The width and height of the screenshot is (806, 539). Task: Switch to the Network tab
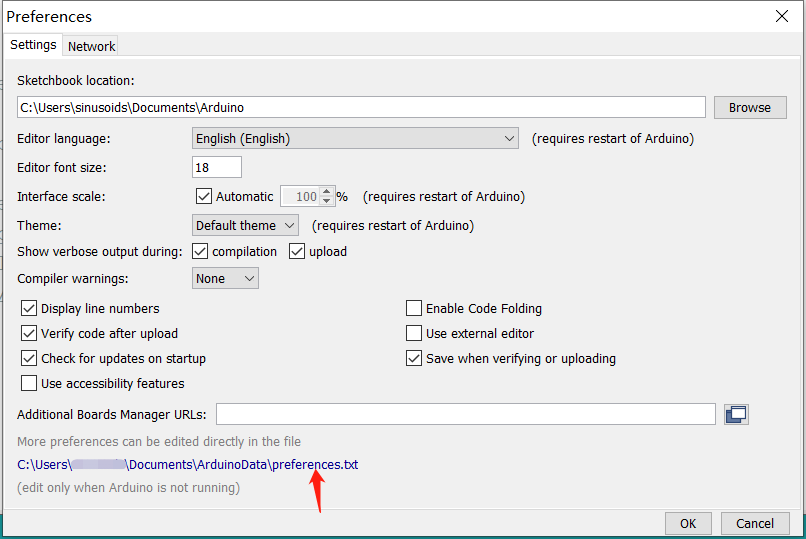click(x=91, y=46)
